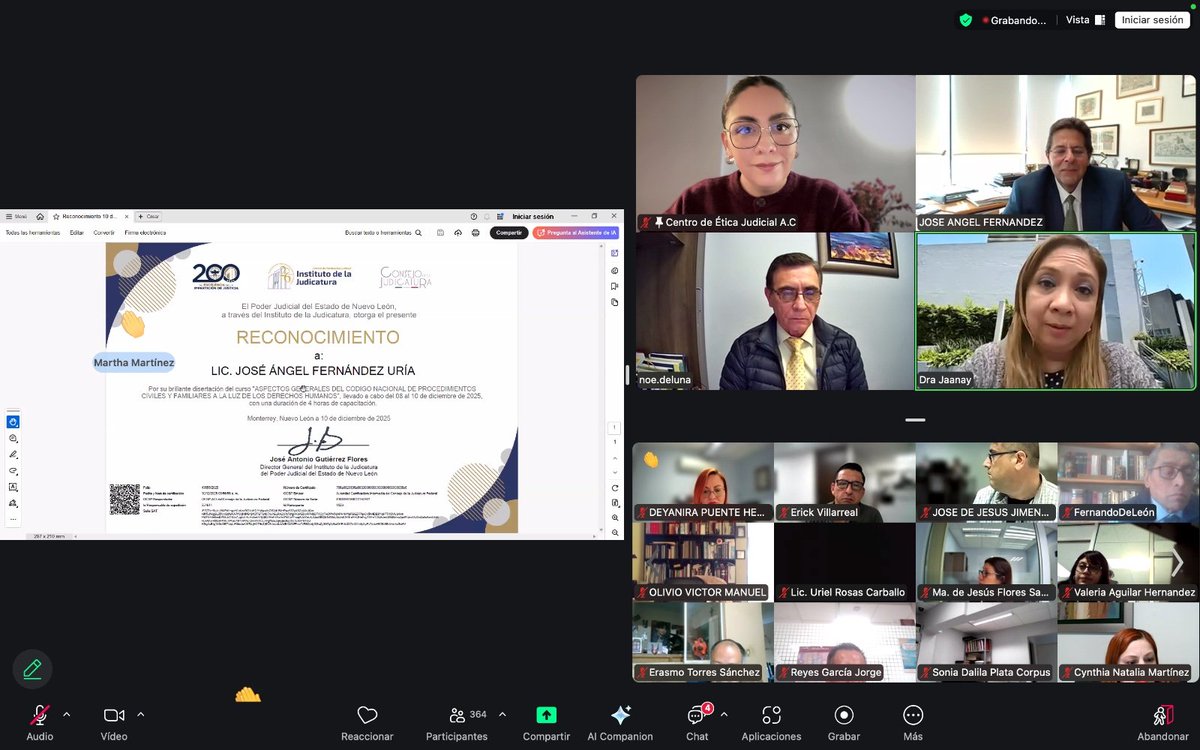Viewport: 1200px width, 750px height.
Task: Click the print icon in Acrobat toolbar
Action: click(x=475, y=232)
